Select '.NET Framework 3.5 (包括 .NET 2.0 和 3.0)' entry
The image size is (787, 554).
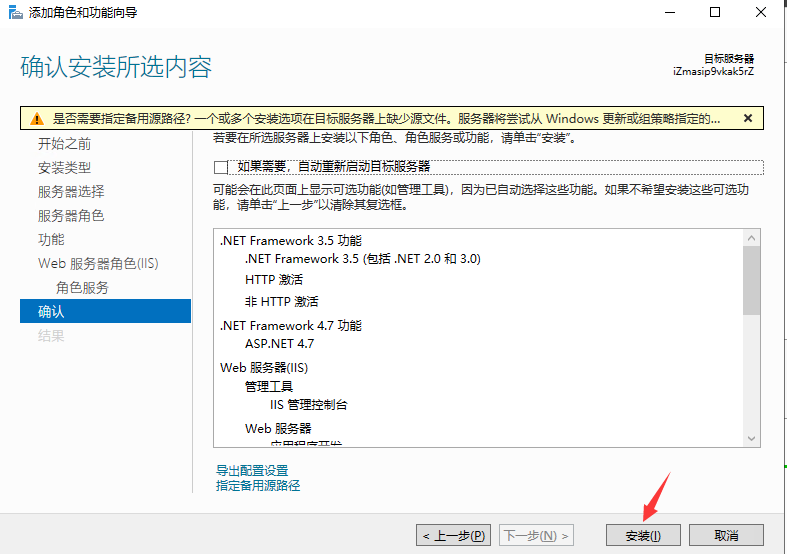pos(362,259)
